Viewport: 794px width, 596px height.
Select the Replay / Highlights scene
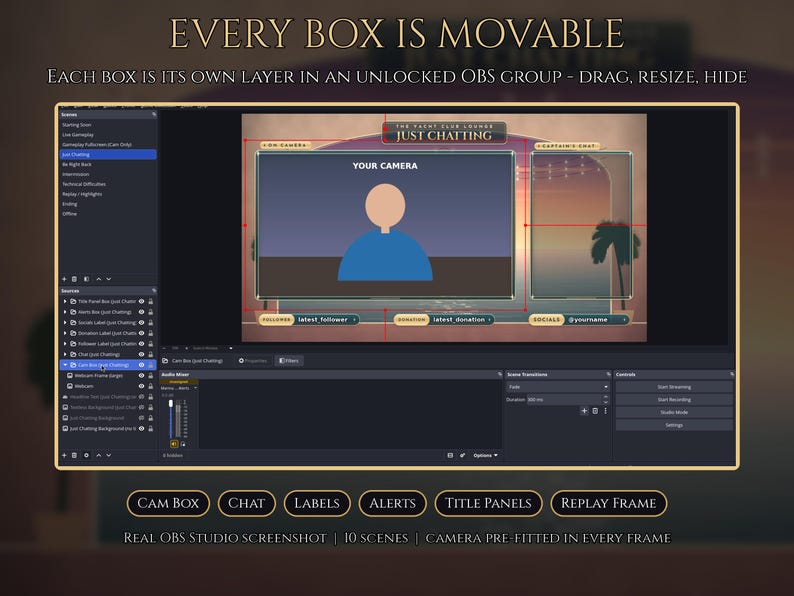click(x=108, y=194)
